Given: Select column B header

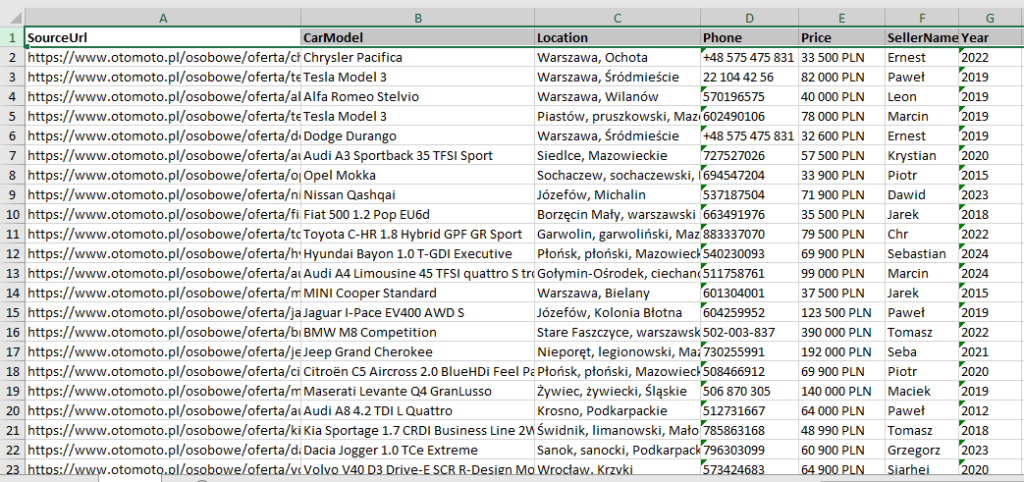Looking at the screenshot, I should [x=417, y=17].
